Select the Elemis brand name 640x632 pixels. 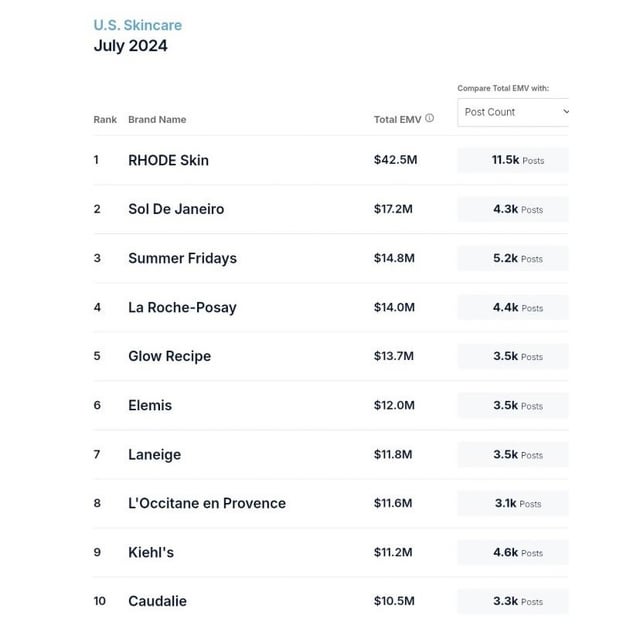tap(150, 405)
